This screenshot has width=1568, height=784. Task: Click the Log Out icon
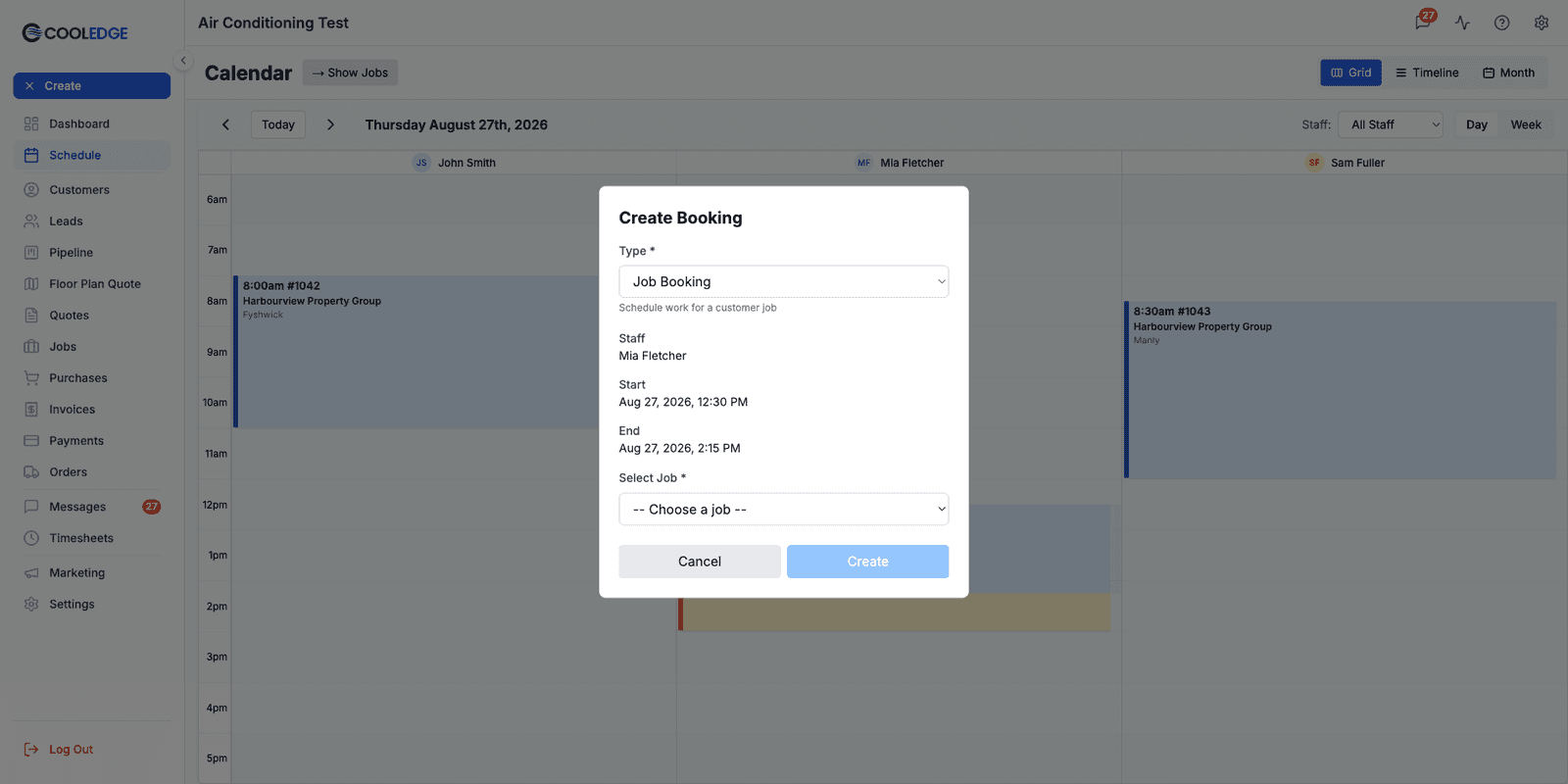coord(31,750)
